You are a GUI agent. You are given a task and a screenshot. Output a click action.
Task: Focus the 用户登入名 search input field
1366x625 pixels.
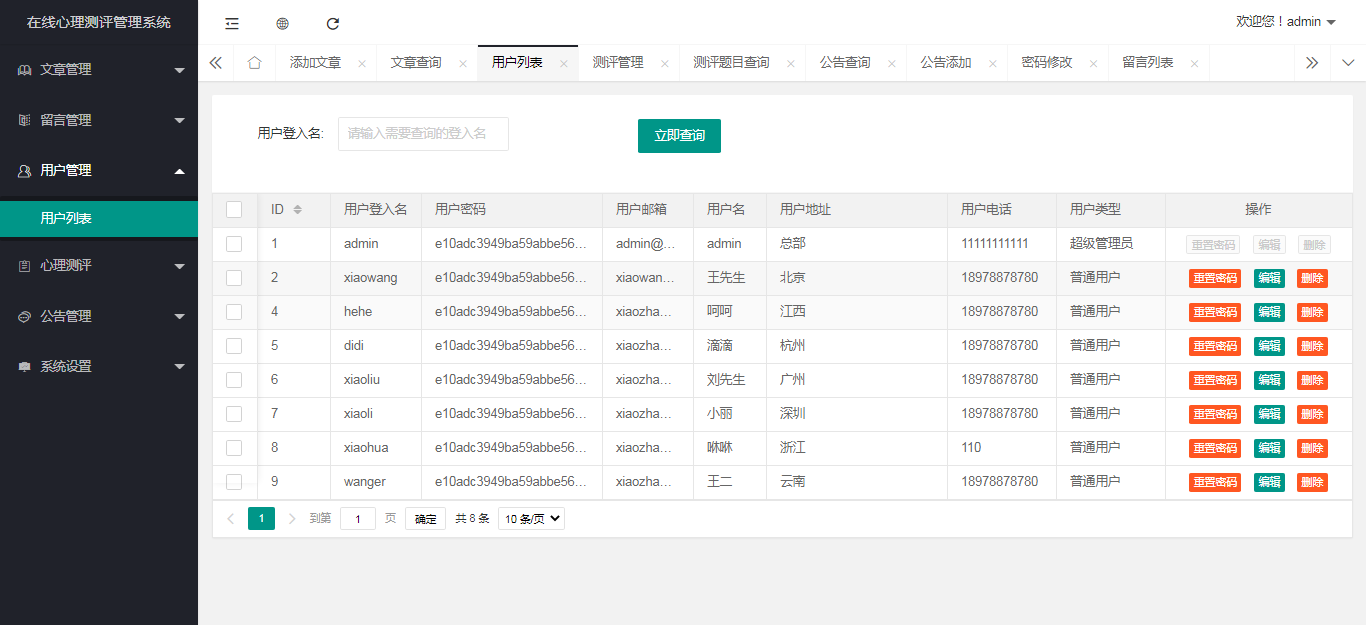pos(423,134)
